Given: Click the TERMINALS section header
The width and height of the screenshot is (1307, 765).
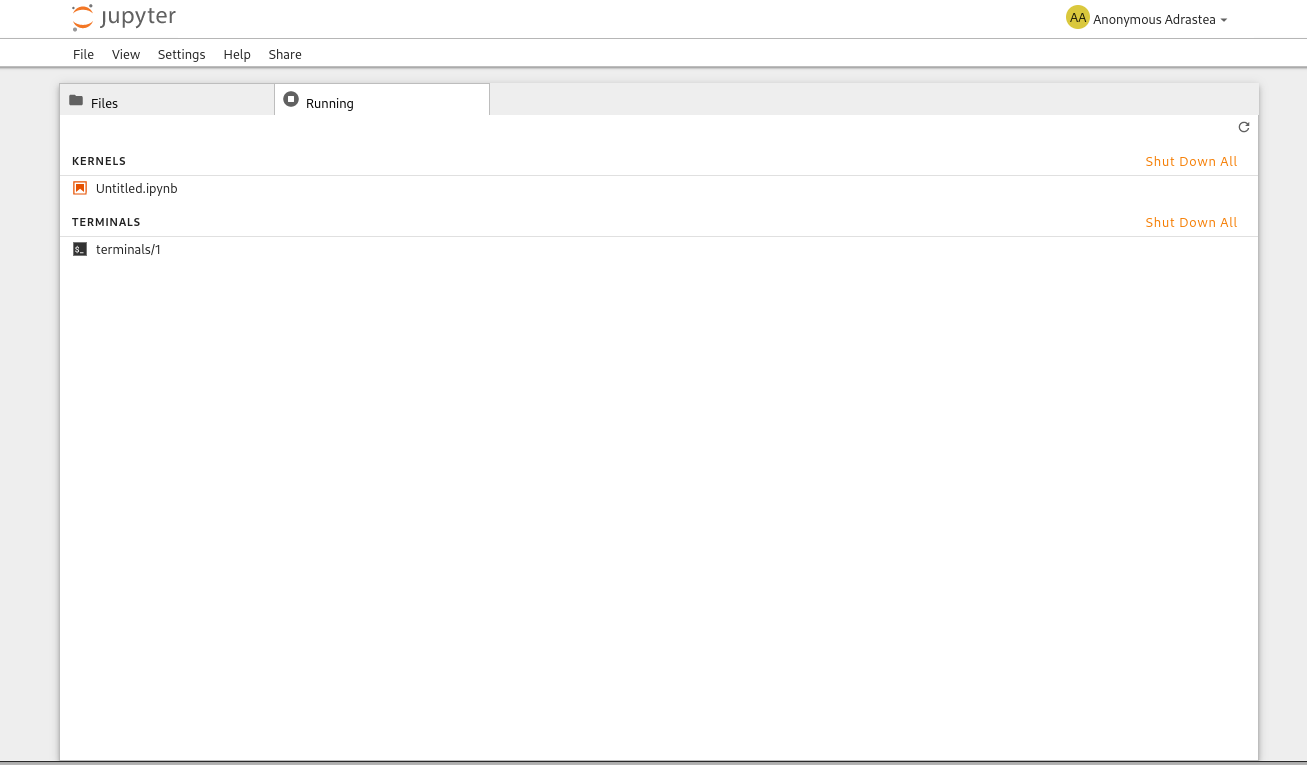Looking at the screenshot, I should point(106,222).
